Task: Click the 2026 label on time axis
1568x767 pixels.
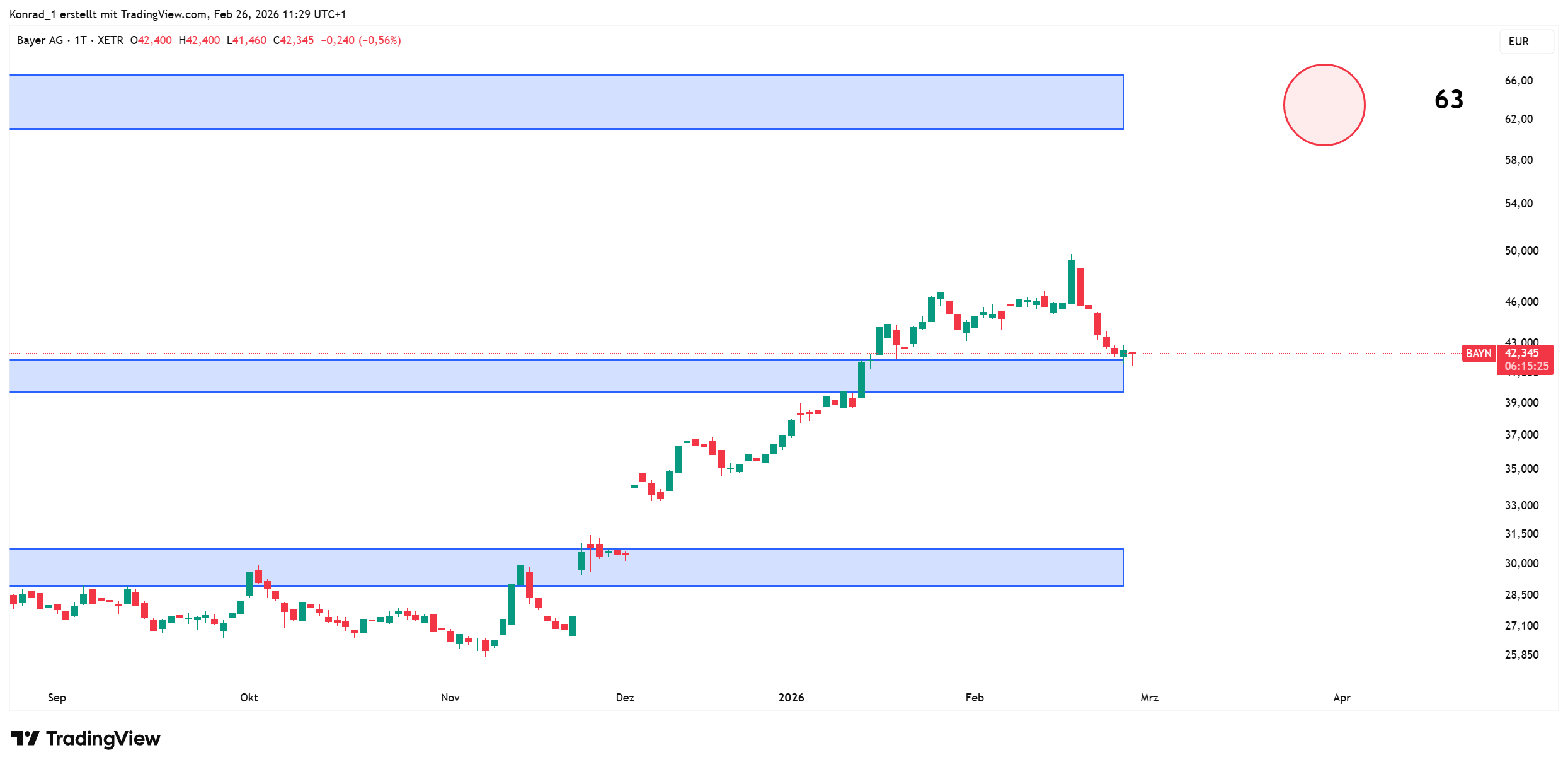Action: point(791,697)
